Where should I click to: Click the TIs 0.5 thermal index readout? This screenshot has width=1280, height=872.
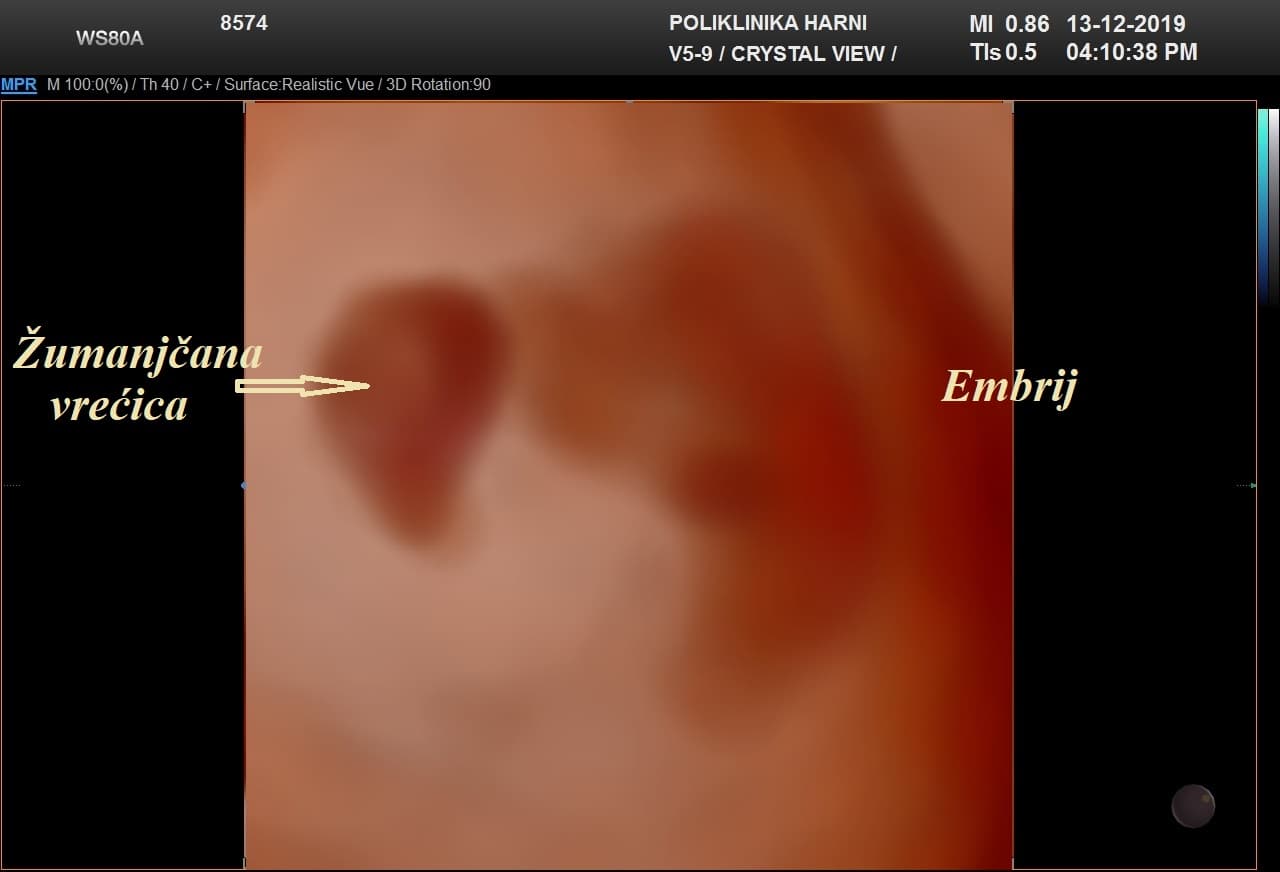pyautogui.click(x=1003, y=53)
